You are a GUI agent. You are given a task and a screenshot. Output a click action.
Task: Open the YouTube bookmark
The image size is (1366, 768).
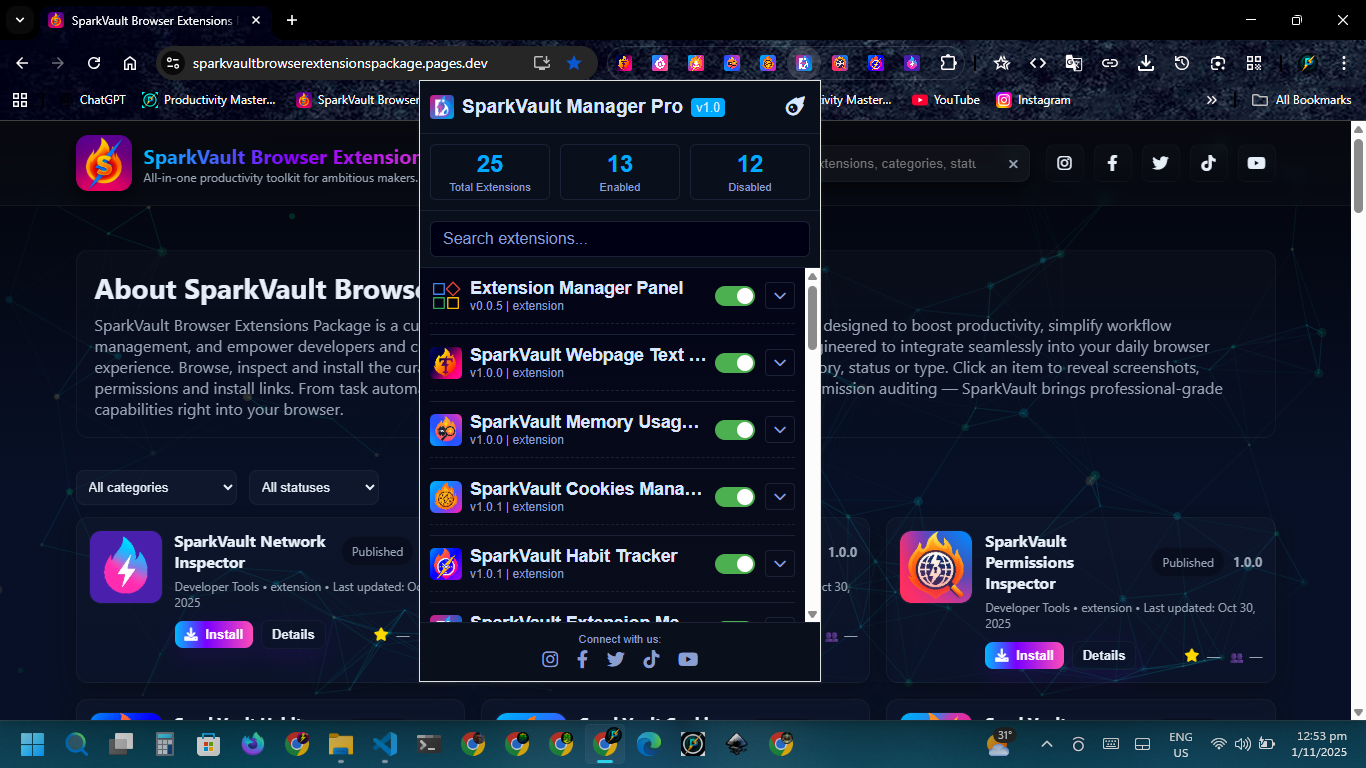coord(946,100)
